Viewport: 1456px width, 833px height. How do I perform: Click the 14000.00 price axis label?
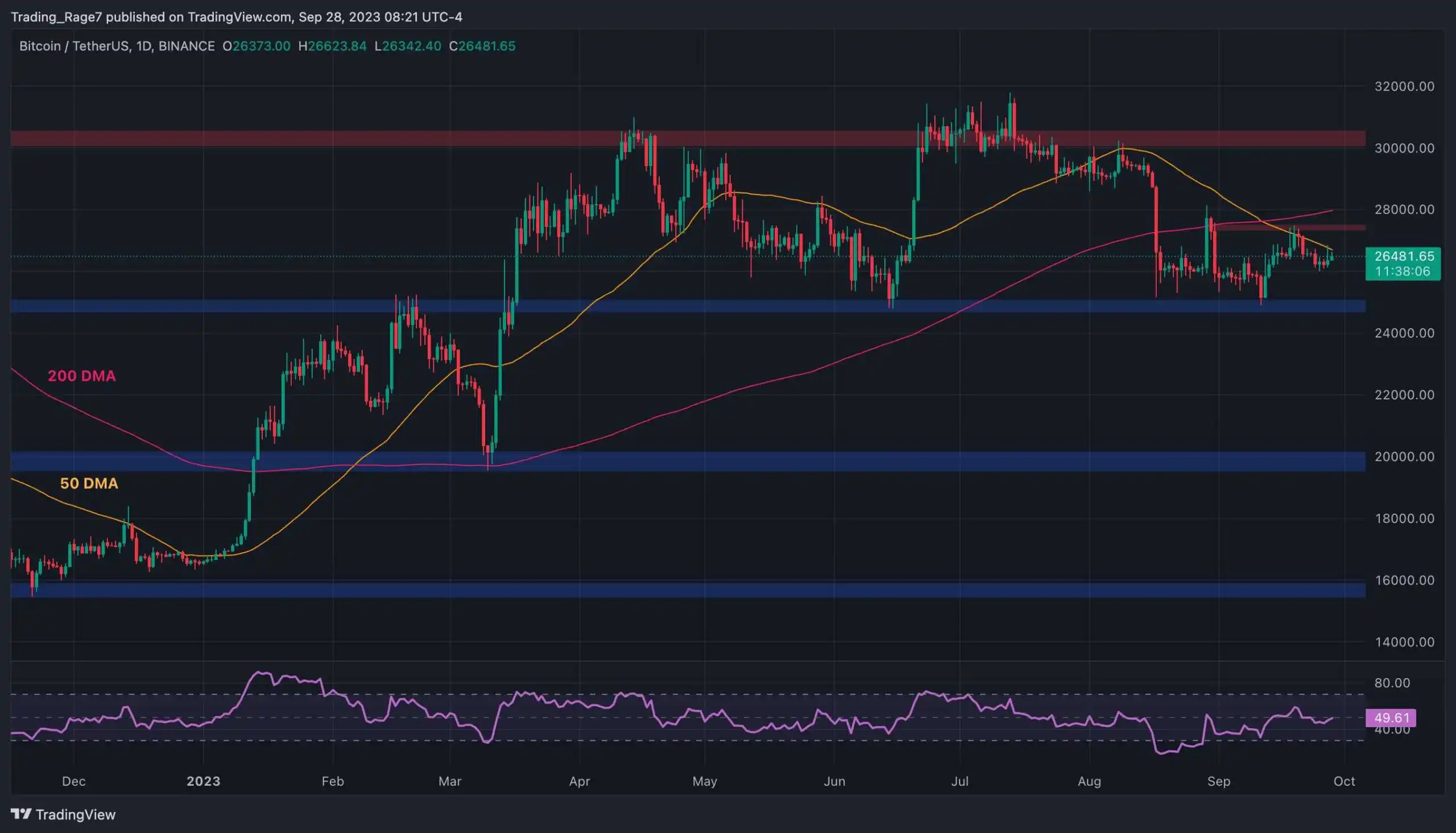click(1404, 642)
